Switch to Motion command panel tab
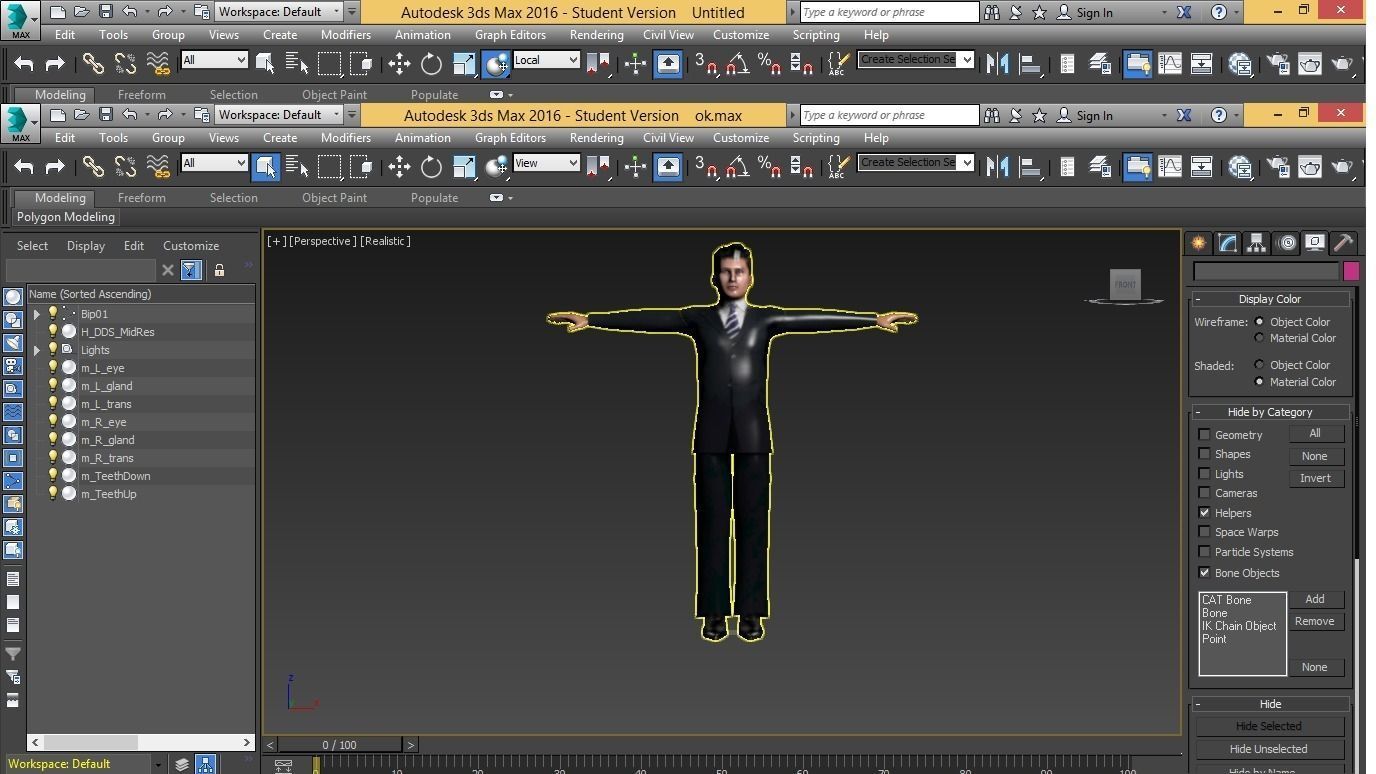The width and height of the screenshot is (1376, 774). [1286, 243]
